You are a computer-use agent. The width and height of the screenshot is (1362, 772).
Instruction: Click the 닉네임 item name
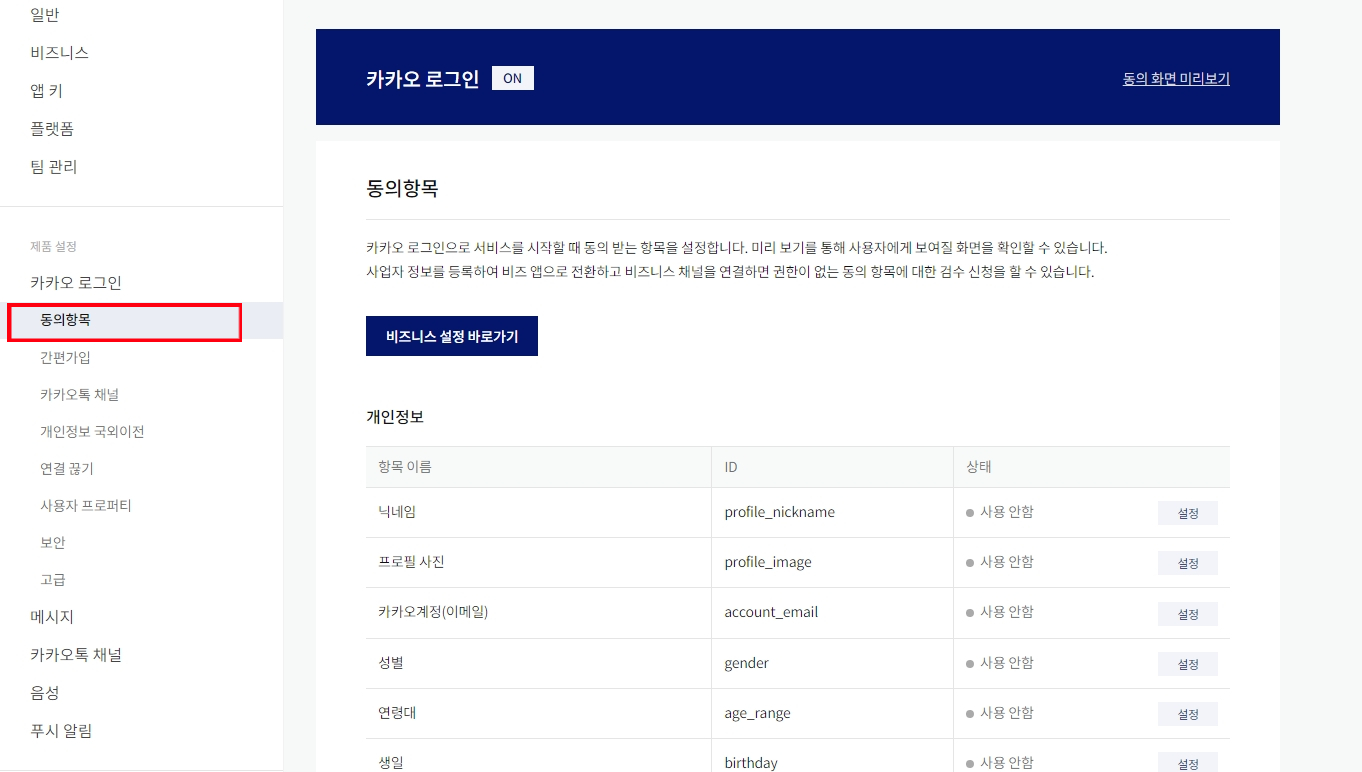pos(397,512)
